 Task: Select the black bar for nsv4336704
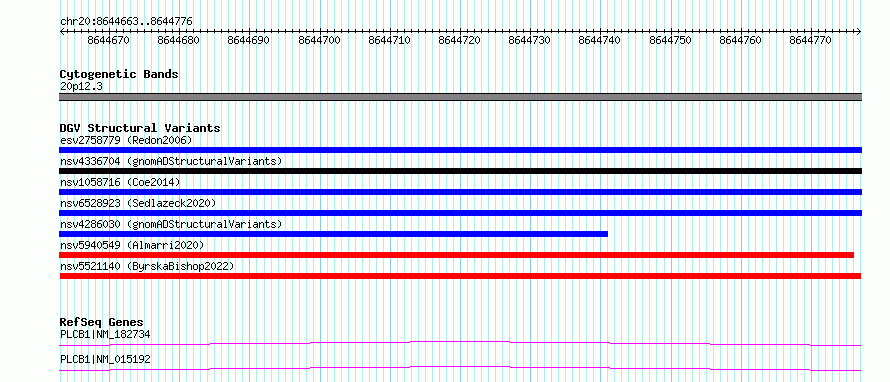(x=460, y=171)
